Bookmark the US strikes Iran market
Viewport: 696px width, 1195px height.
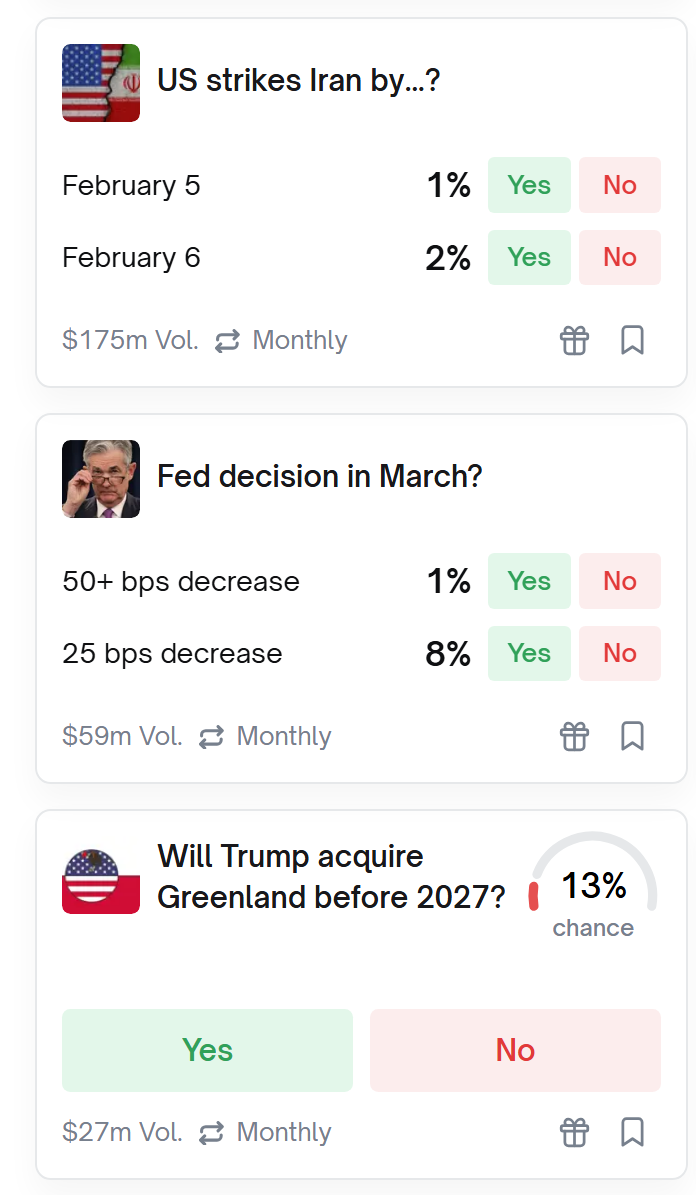click(x=632, y=340)
